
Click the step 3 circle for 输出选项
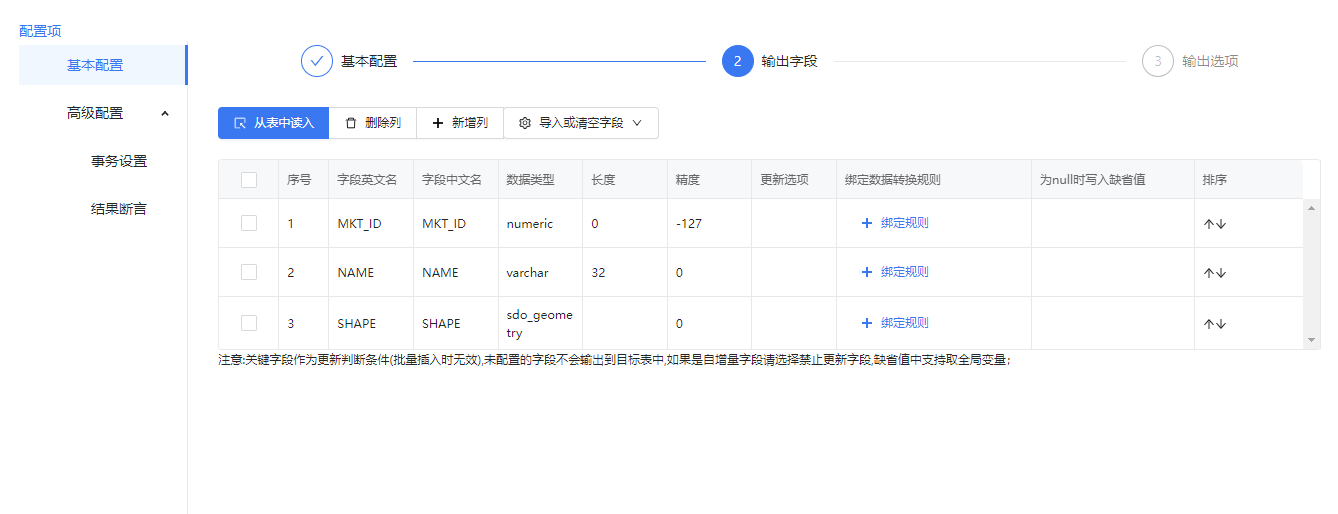1157,61
